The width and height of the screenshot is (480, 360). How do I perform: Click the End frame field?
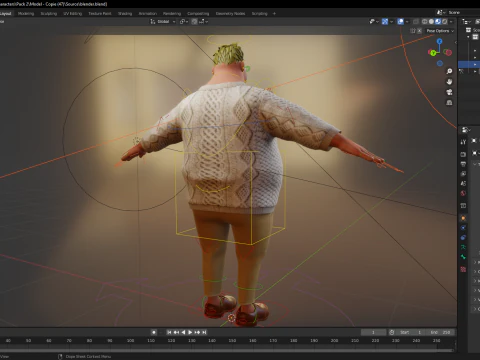[x=441, y=332]
